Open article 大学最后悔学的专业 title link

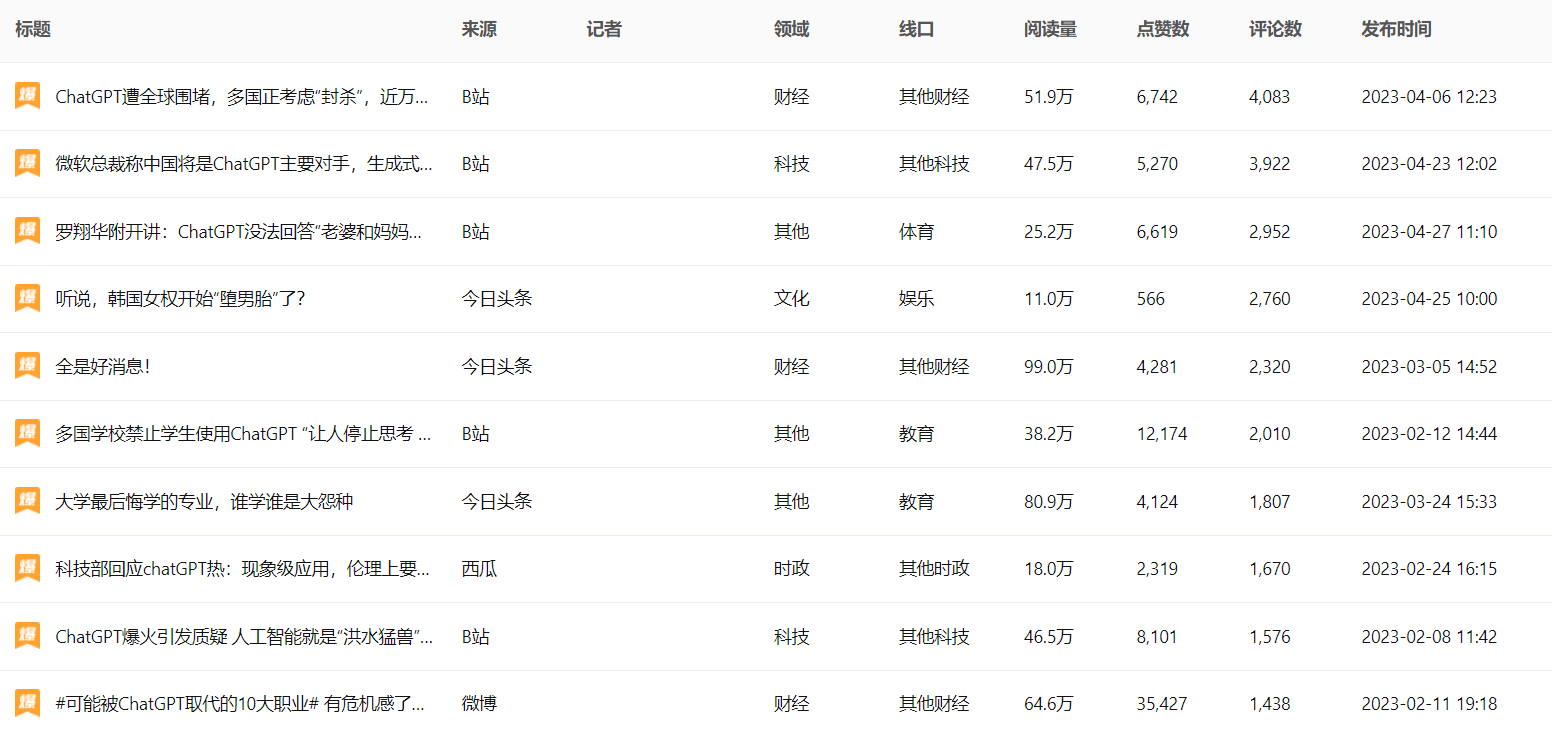tap(204, 502)
